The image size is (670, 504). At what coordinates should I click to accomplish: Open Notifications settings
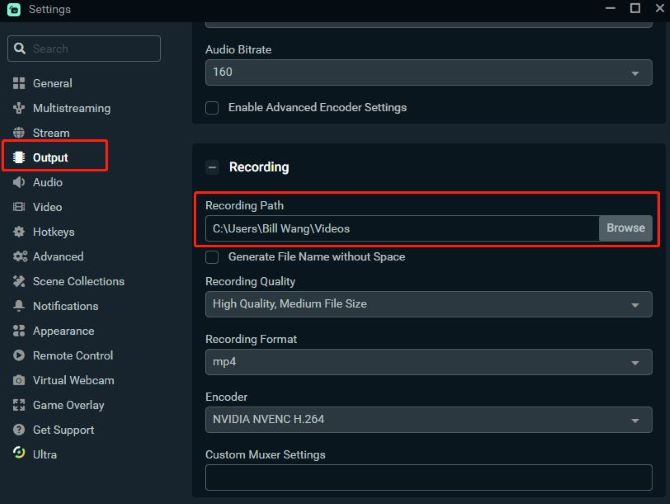[65, 306]
